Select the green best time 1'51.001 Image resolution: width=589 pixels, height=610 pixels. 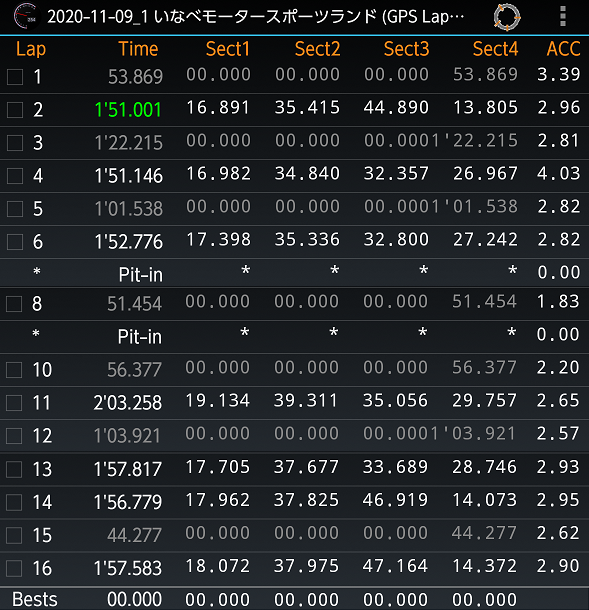point(128,110)
